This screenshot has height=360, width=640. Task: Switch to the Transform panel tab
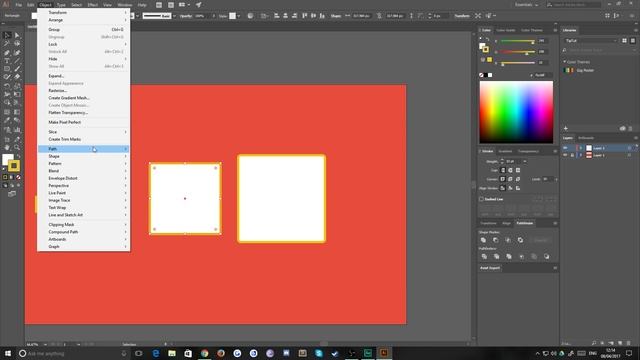[x=489, y=223]
